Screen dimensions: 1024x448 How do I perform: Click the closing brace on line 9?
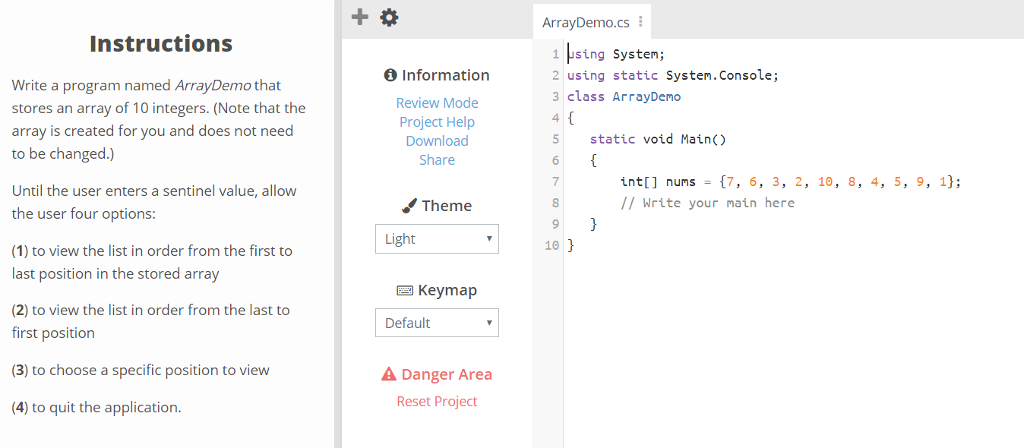[x=594, y=224]
